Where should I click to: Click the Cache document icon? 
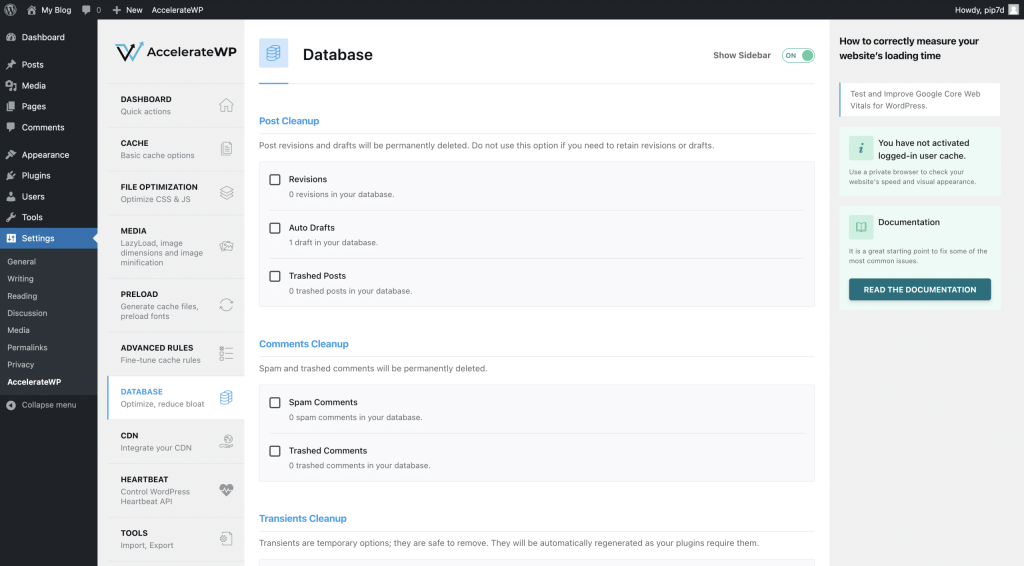(x=226, y=149)
